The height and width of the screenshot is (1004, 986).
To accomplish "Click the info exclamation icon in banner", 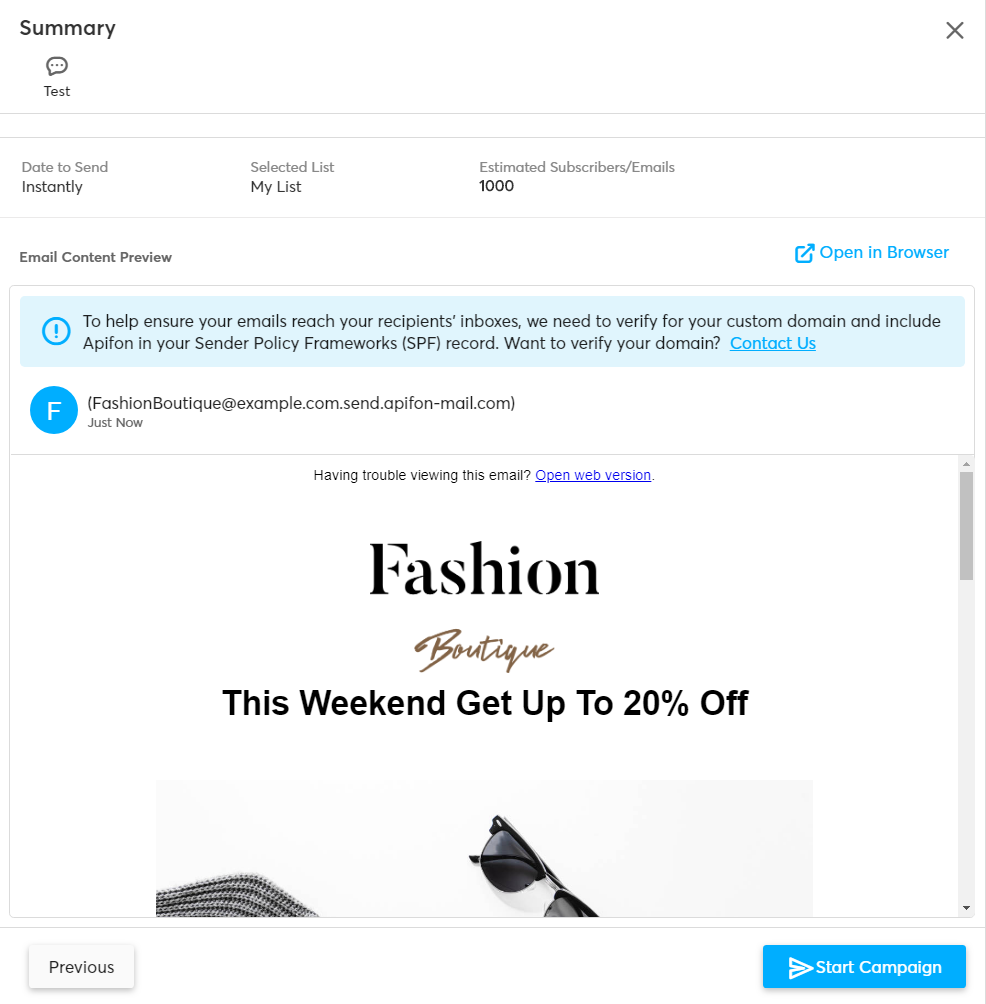I will click(x=55, y=330).
